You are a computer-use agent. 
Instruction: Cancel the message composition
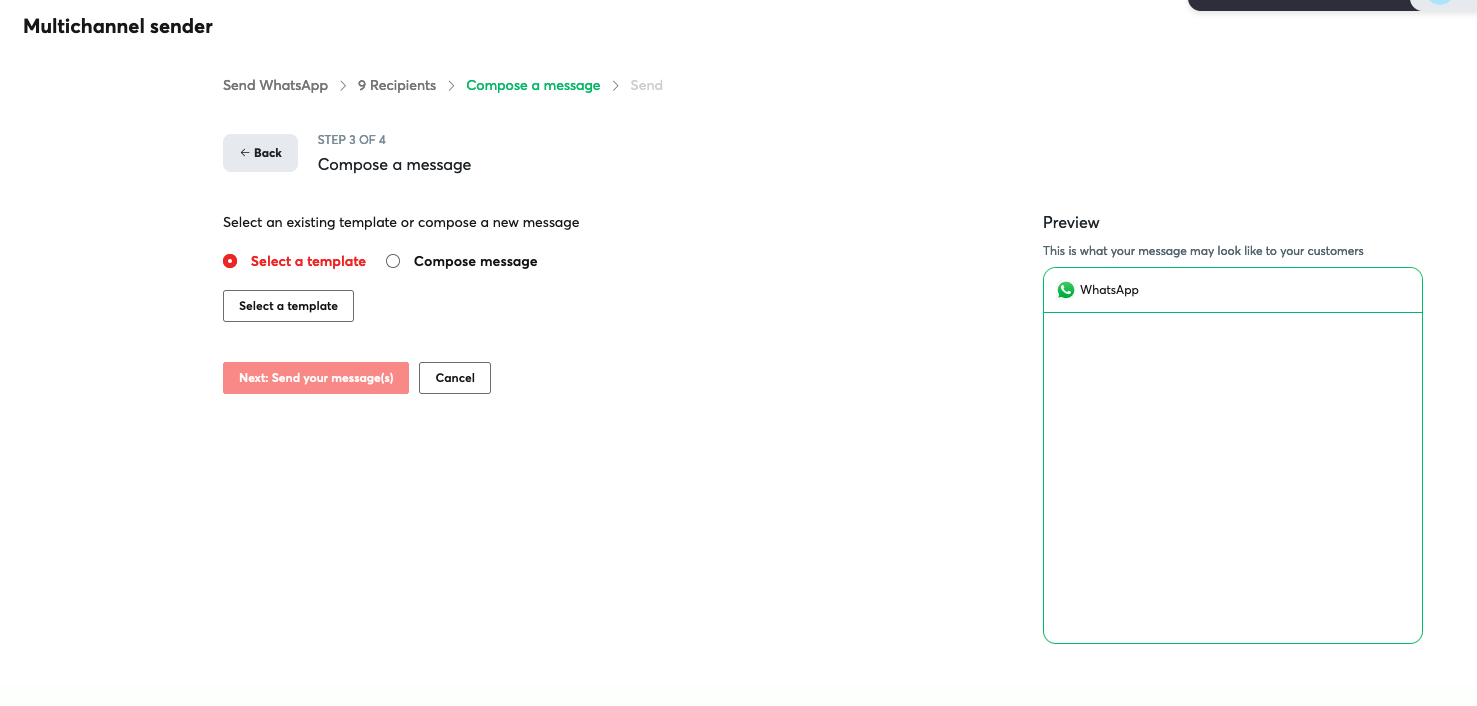point(454,378)
